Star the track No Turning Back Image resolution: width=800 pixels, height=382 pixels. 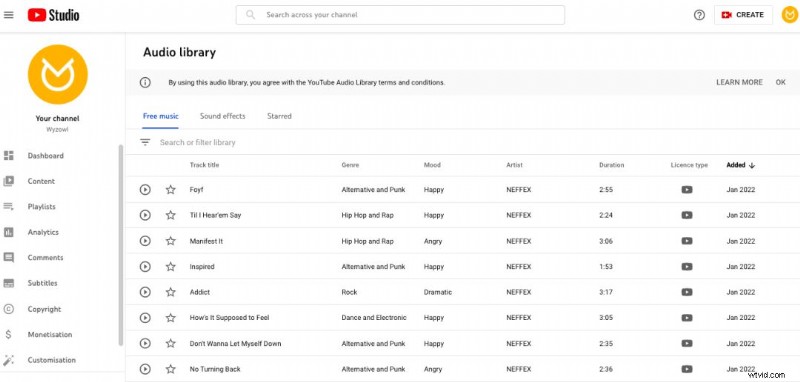[170, 369]
